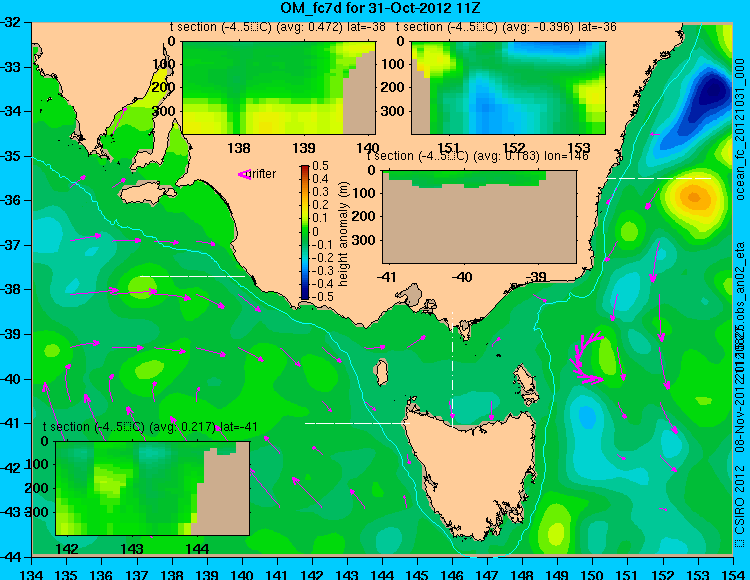Click the "154" longitude label on bottom axis
This screenshot has height=580, width=750.
point(732,574)
